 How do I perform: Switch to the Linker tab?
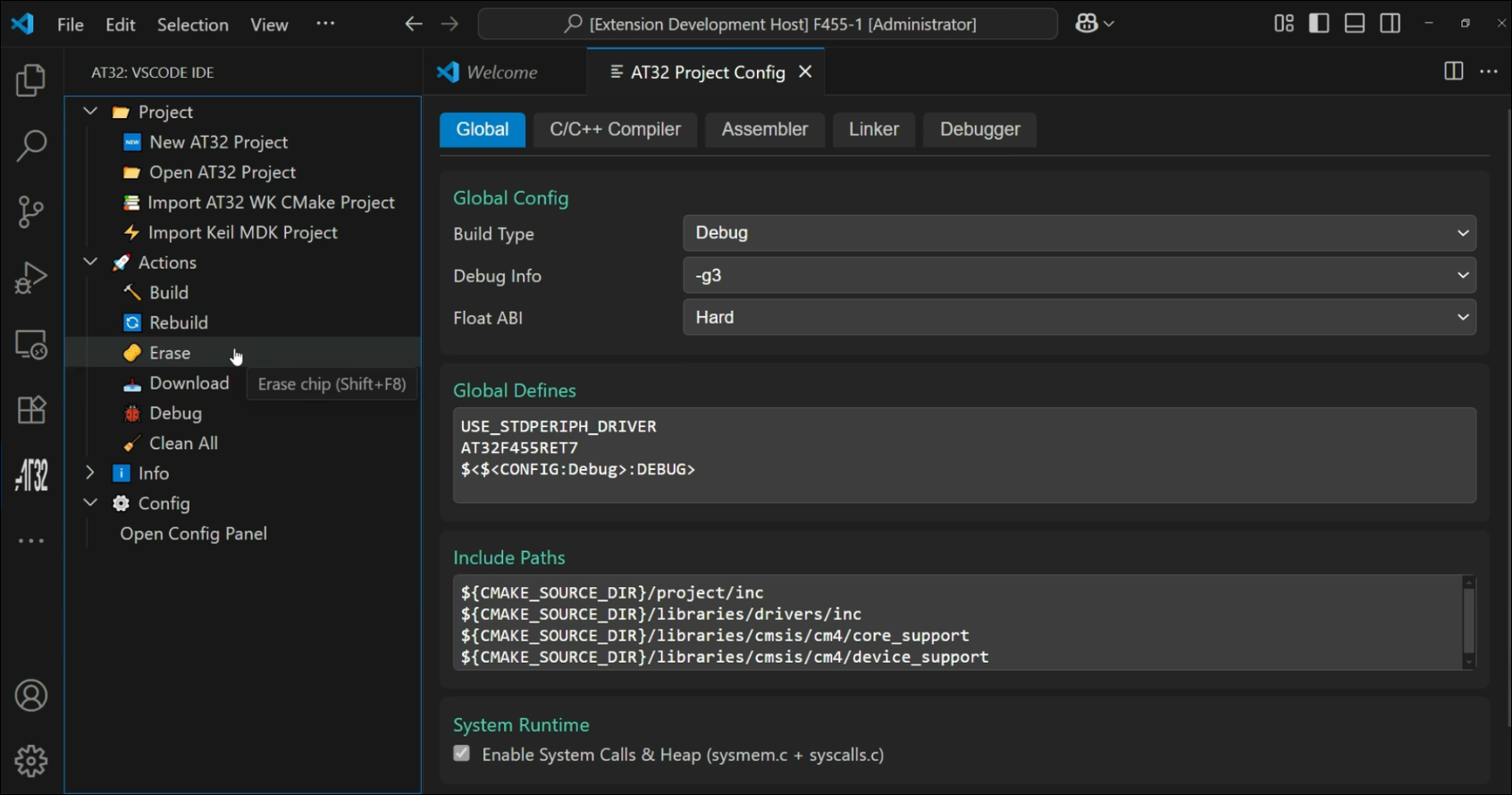874,130
